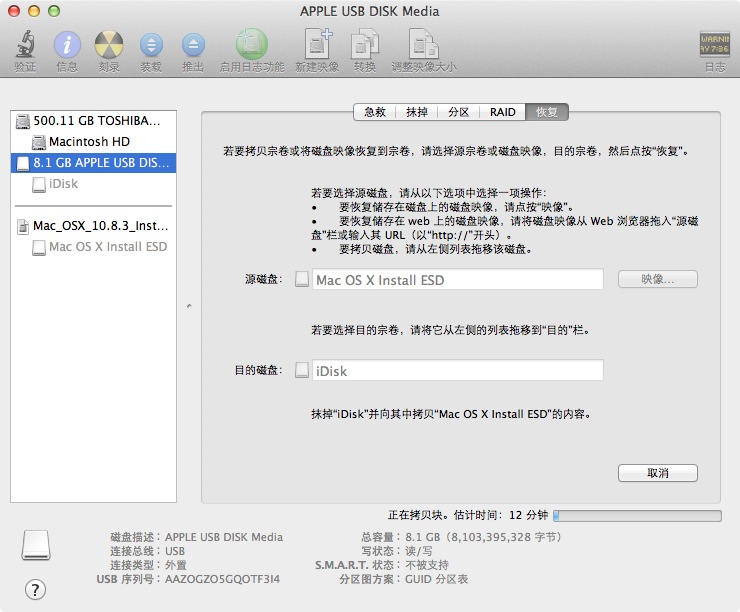Click the source disk field showing Mac OS X Install ESD
The height and width of the screenshot is (612, 740).
(x=457, y=280)
